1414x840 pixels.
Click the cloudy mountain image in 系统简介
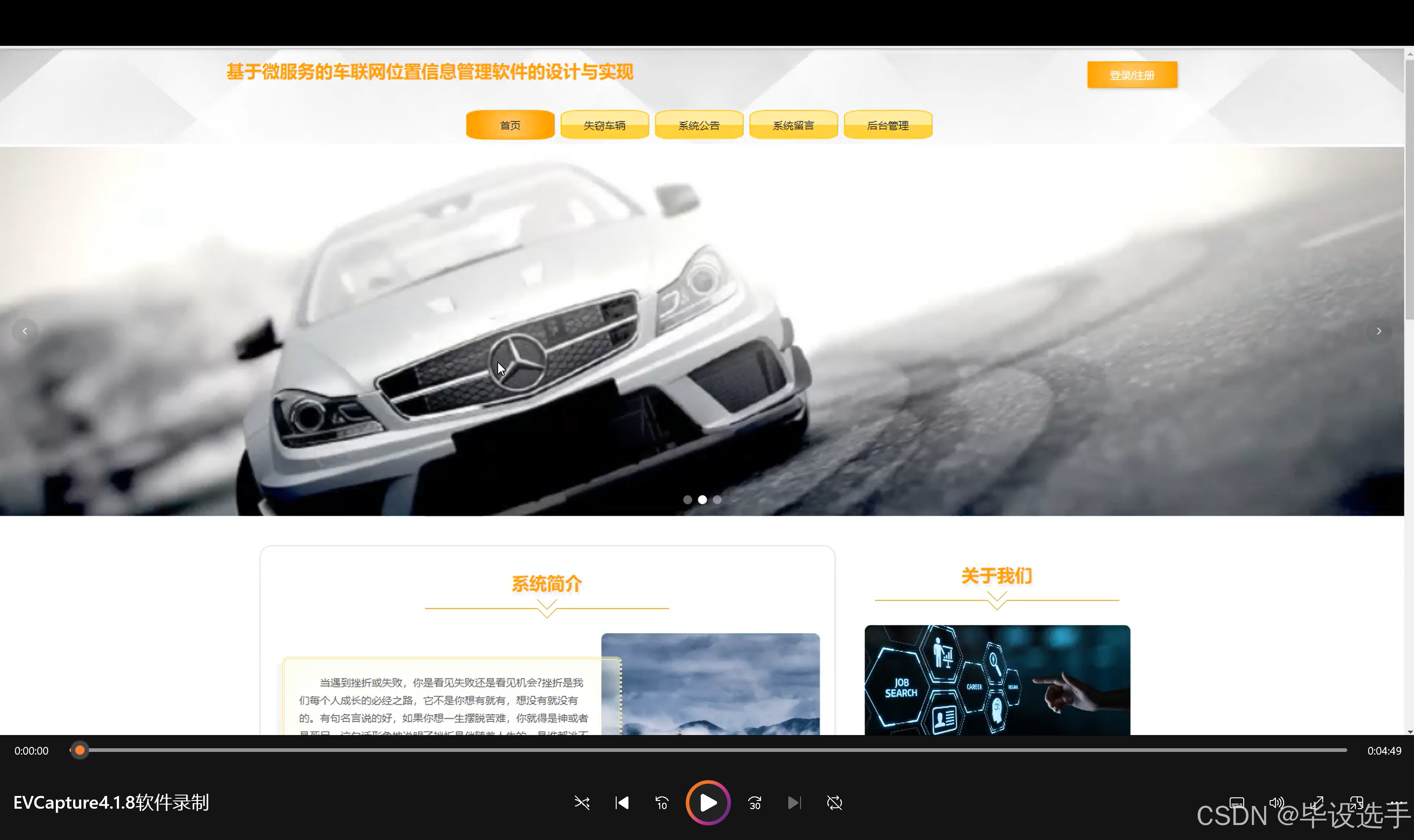point(710,684)
